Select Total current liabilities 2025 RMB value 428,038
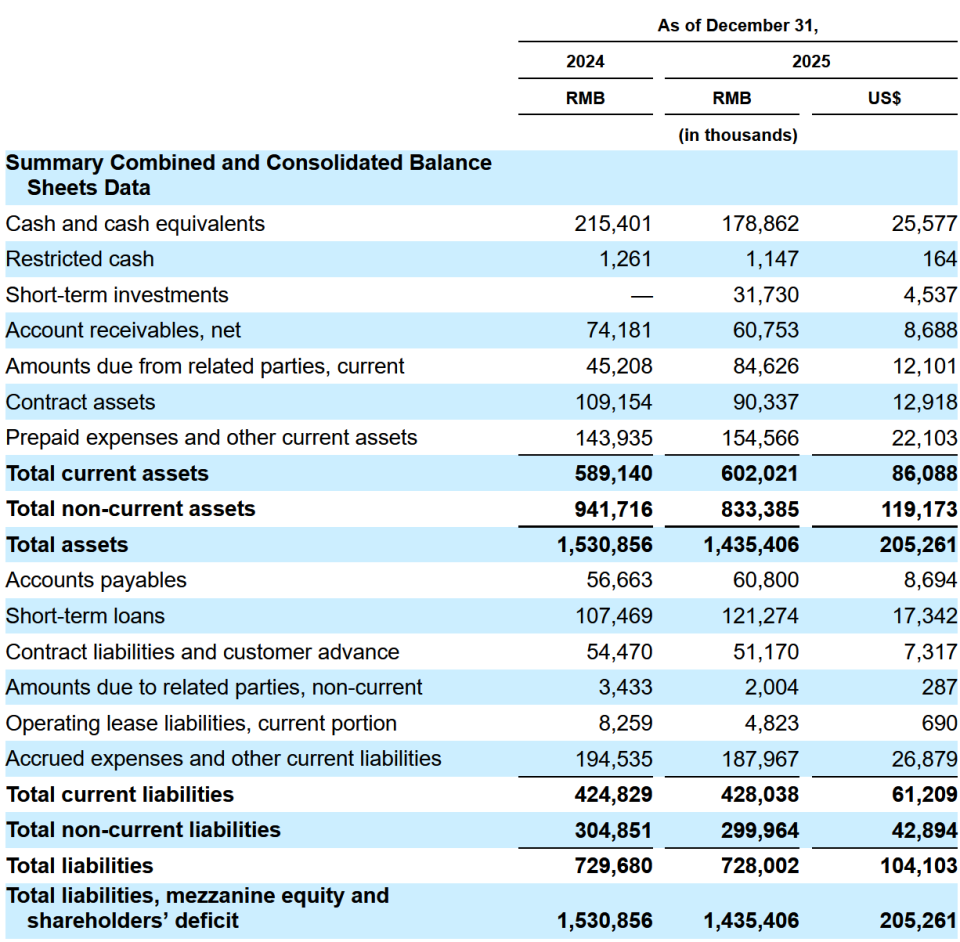 tap(759, 794)
